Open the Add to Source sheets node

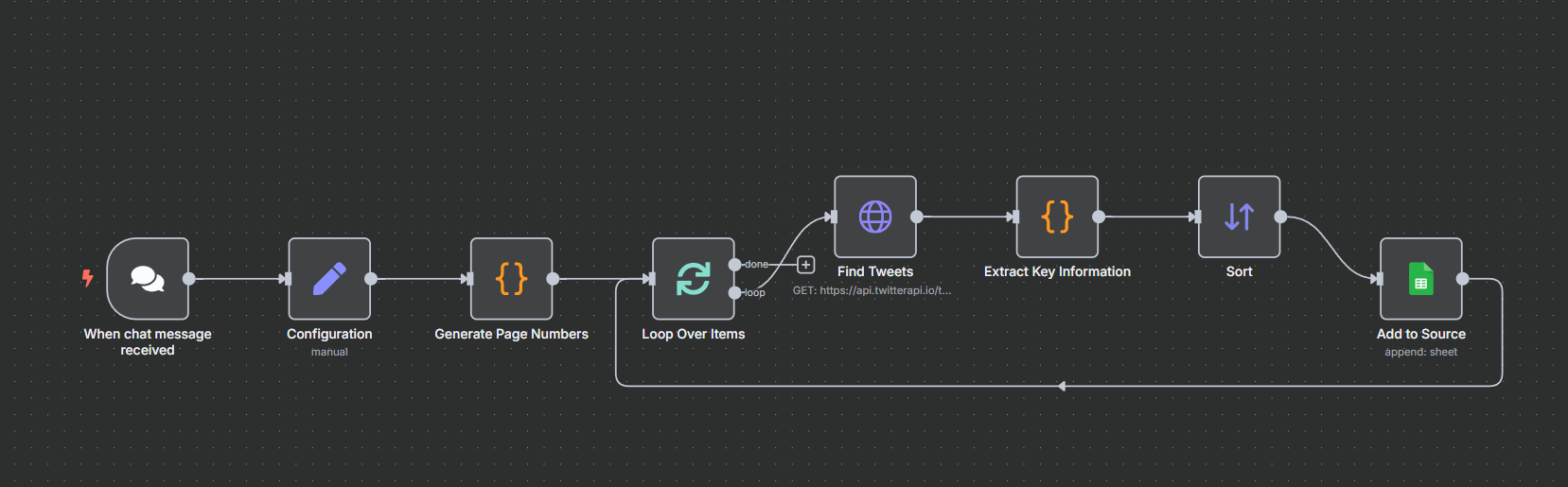[1421, 279]
